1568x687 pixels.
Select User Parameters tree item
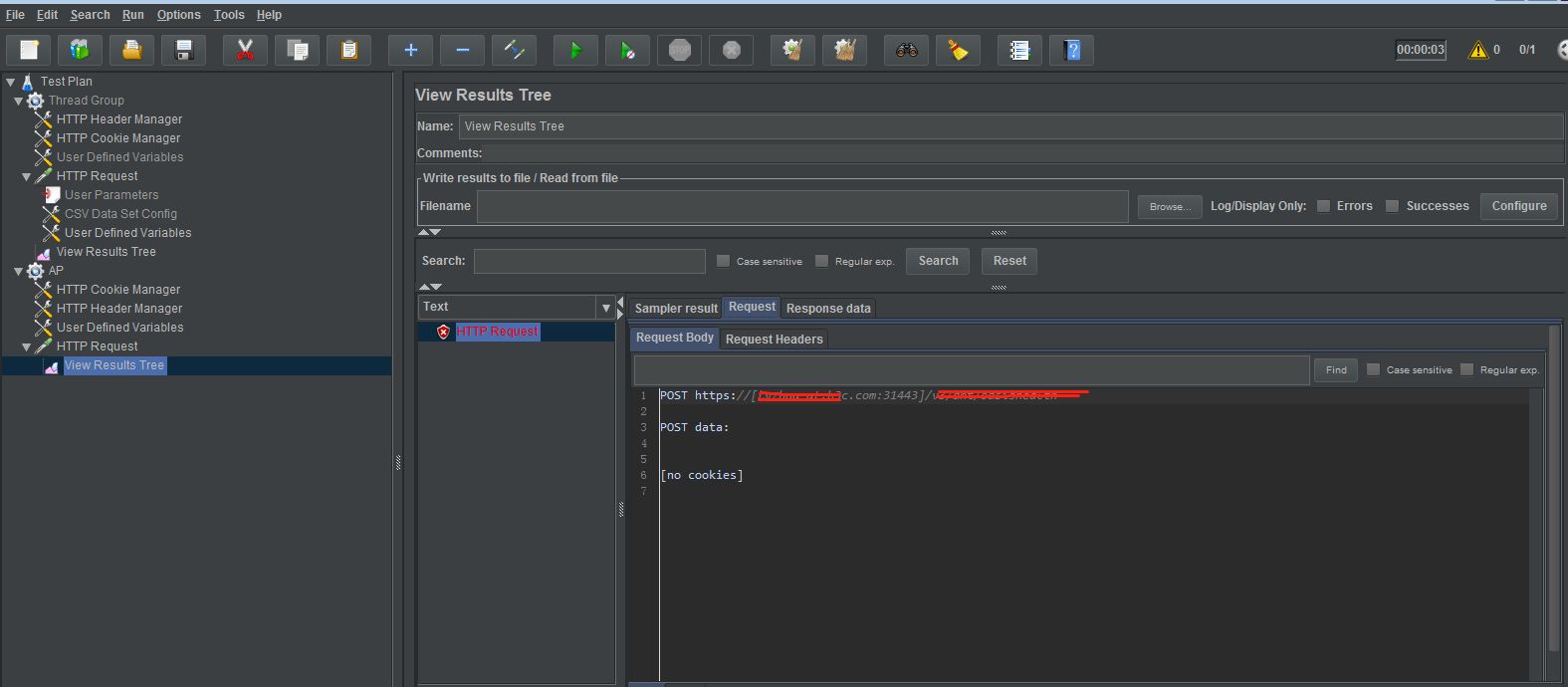(112, 195)
